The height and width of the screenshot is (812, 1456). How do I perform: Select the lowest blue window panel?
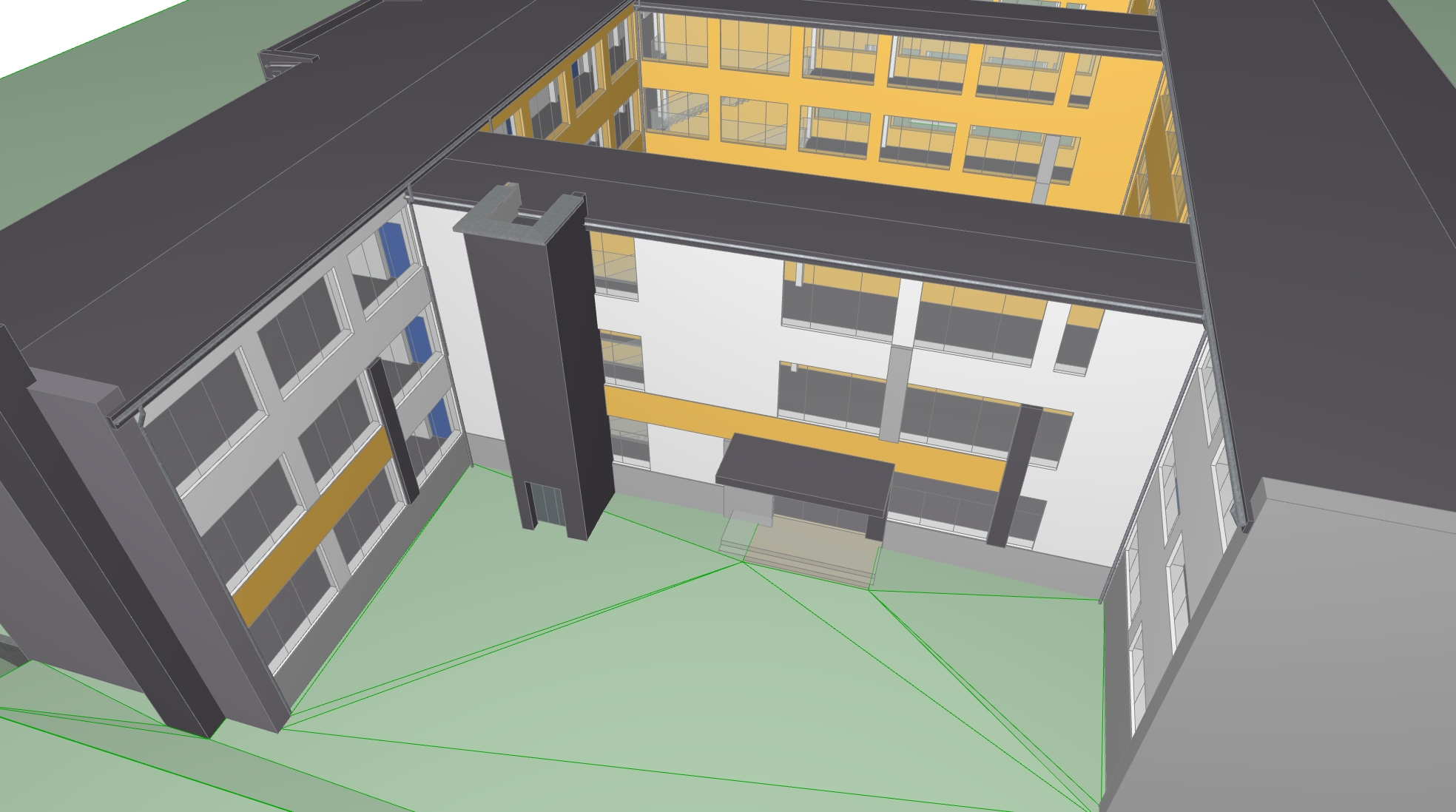point(439,418)
